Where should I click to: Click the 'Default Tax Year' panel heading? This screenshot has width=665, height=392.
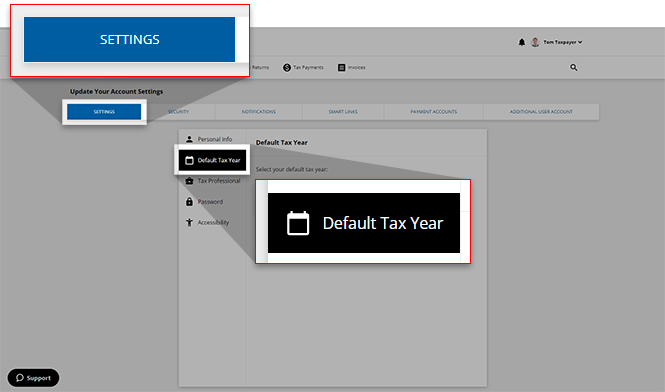[282, 143]
